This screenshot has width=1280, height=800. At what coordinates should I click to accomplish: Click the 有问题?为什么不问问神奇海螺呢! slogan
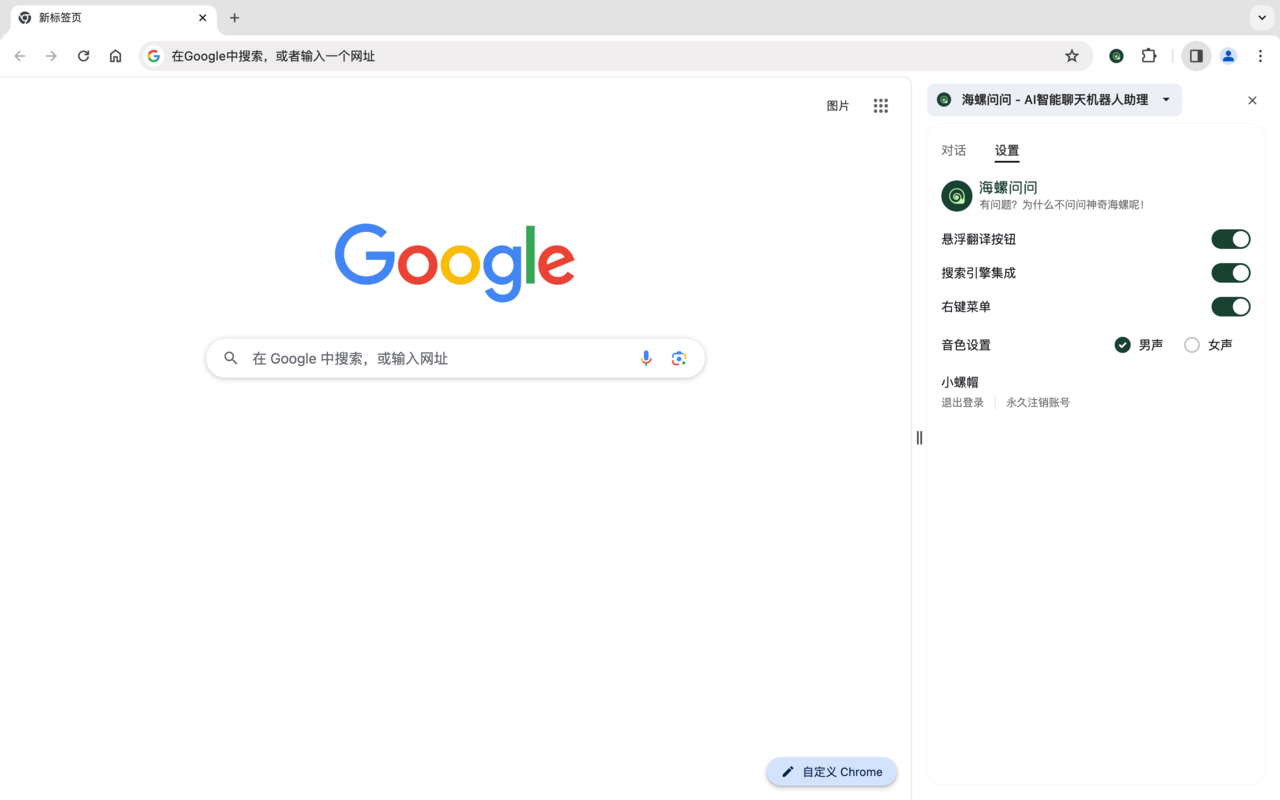(1061, 205)
